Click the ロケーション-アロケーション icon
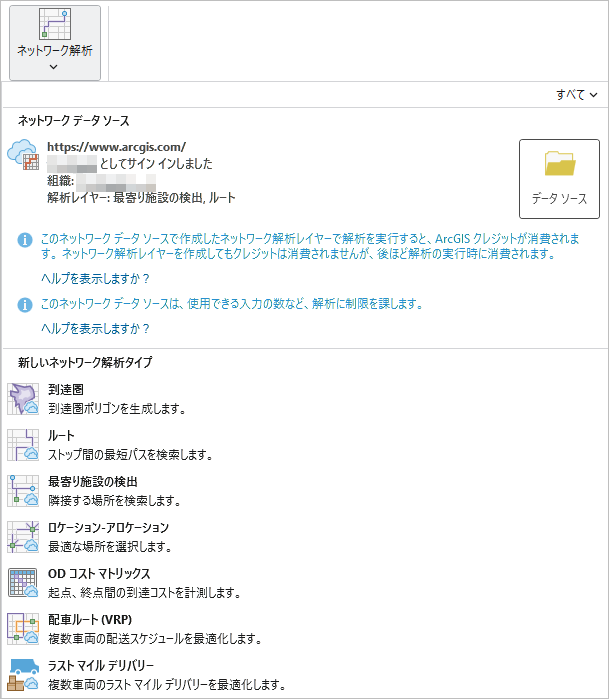This screenshot has width=609, height=699. (x=22, y=536)
